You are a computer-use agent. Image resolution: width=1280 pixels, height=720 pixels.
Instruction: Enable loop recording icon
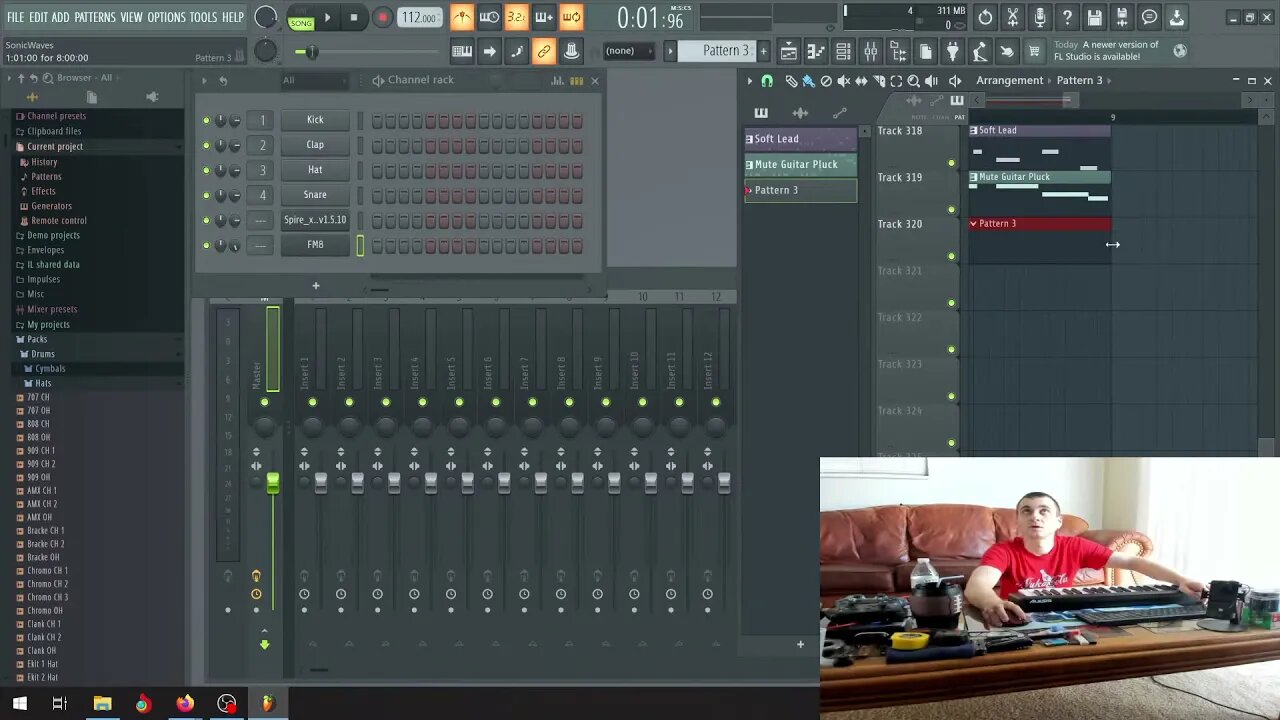pos(571,17)
